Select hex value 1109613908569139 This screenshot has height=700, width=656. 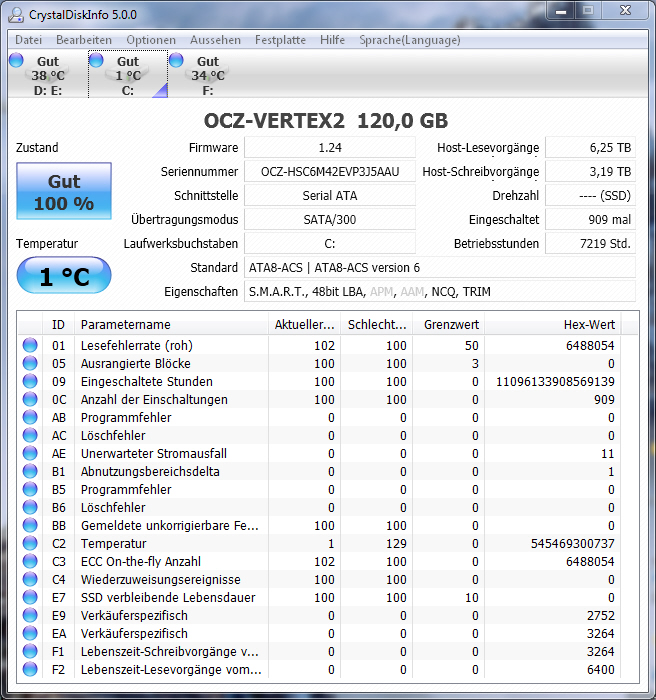555,382
